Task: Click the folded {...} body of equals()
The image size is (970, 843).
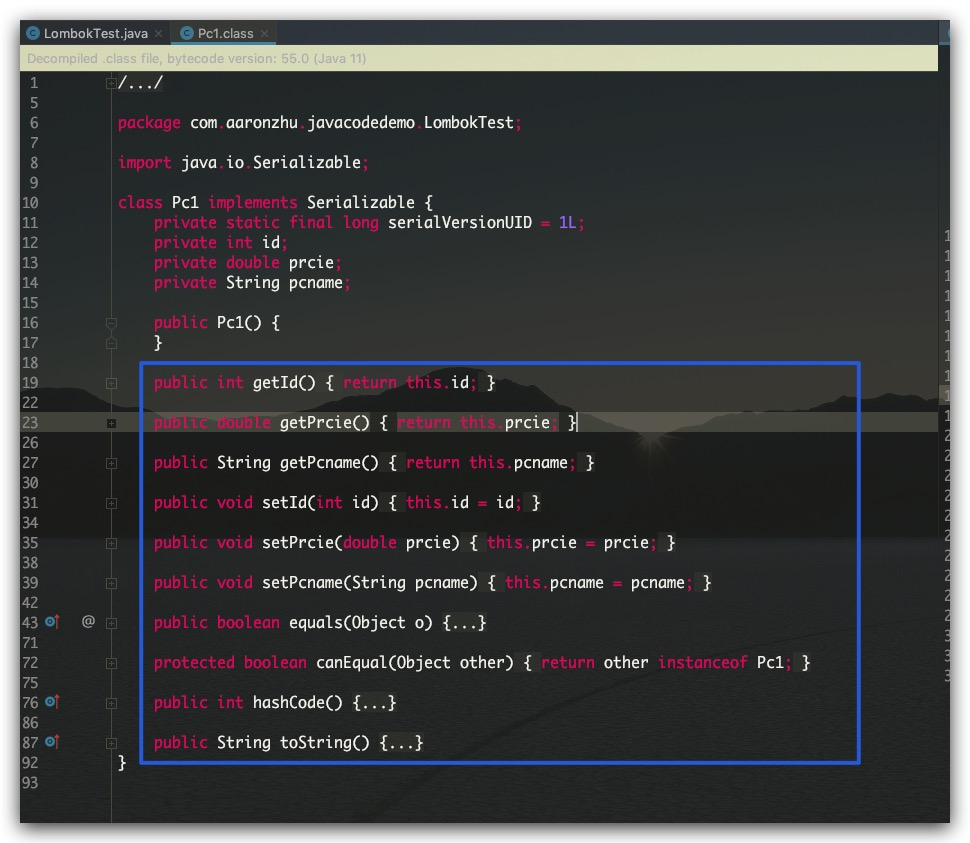Action: (465, 623)
